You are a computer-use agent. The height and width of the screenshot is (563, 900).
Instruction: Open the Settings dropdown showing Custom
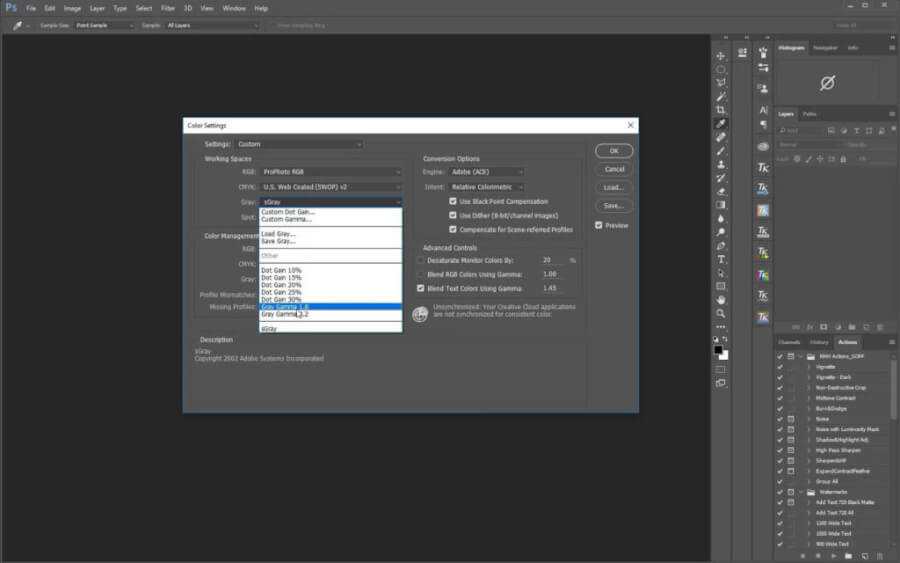tap(298, 144)
